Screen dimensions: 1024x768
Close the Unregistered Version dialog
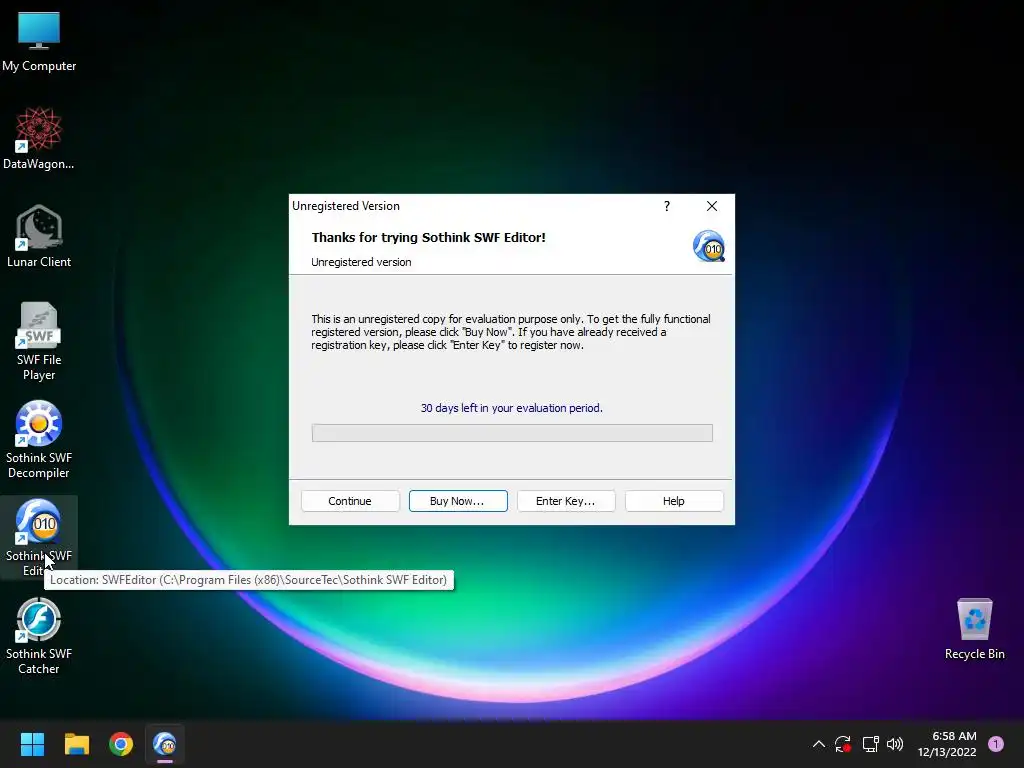tap(712, 206)
